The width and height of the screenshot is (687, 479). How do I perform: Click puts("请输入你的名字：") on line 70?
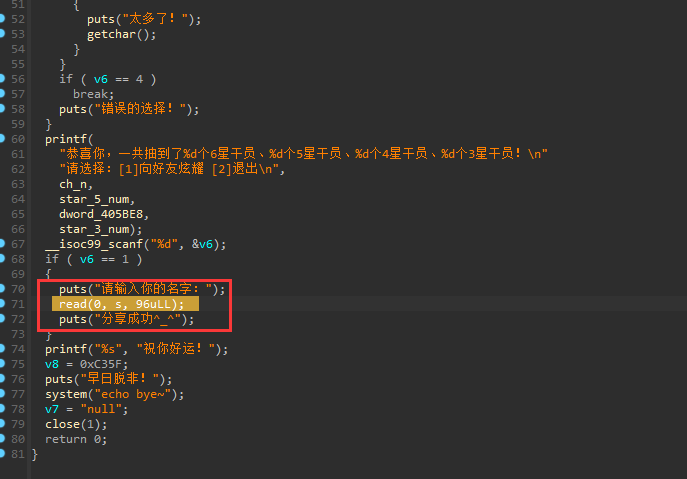coord(142,289)
